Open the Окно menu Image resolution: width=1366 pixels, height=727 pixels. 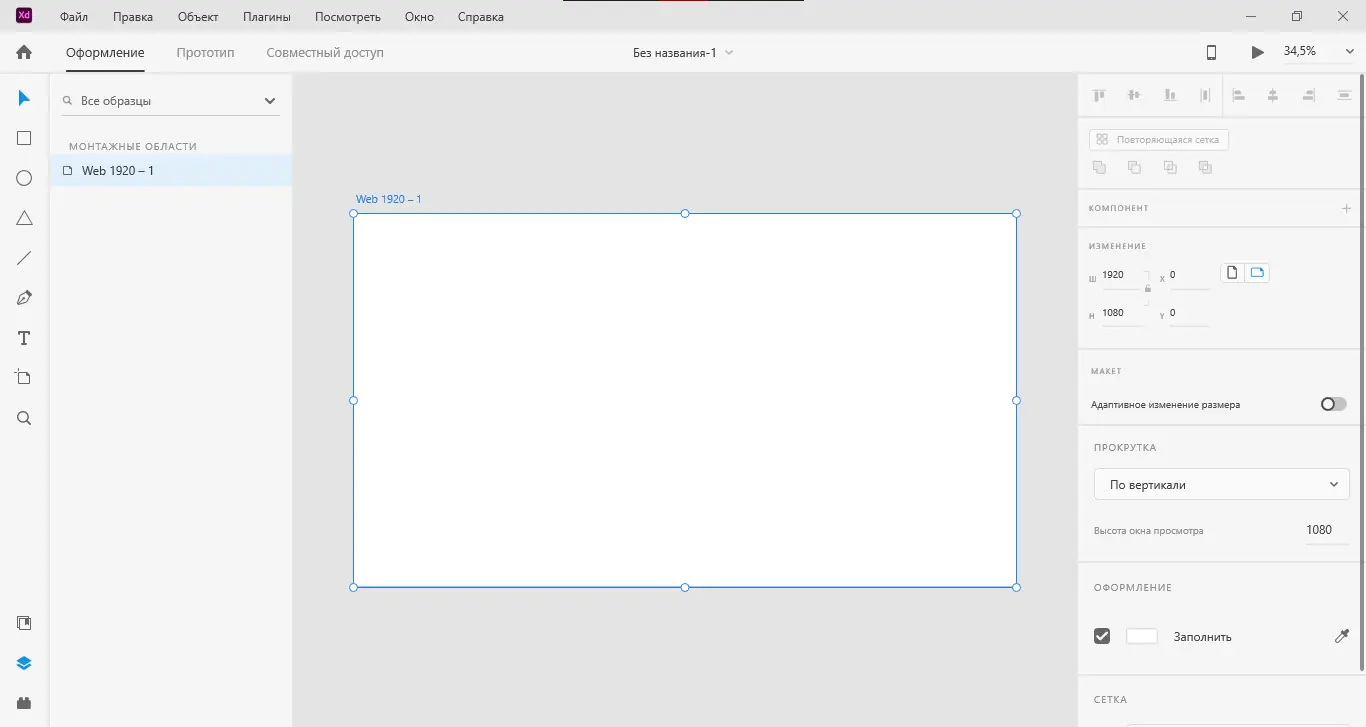pos(419,17)
